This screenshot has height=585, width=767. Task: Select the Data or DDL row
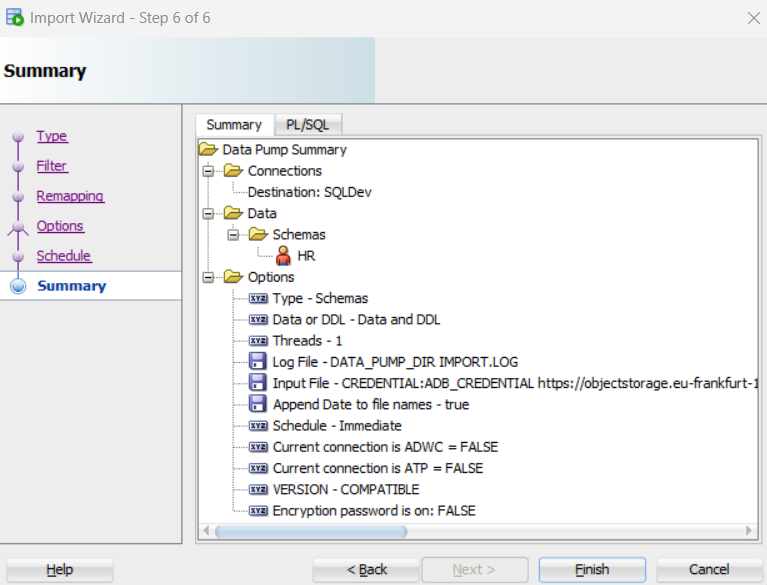pos(356,319)
